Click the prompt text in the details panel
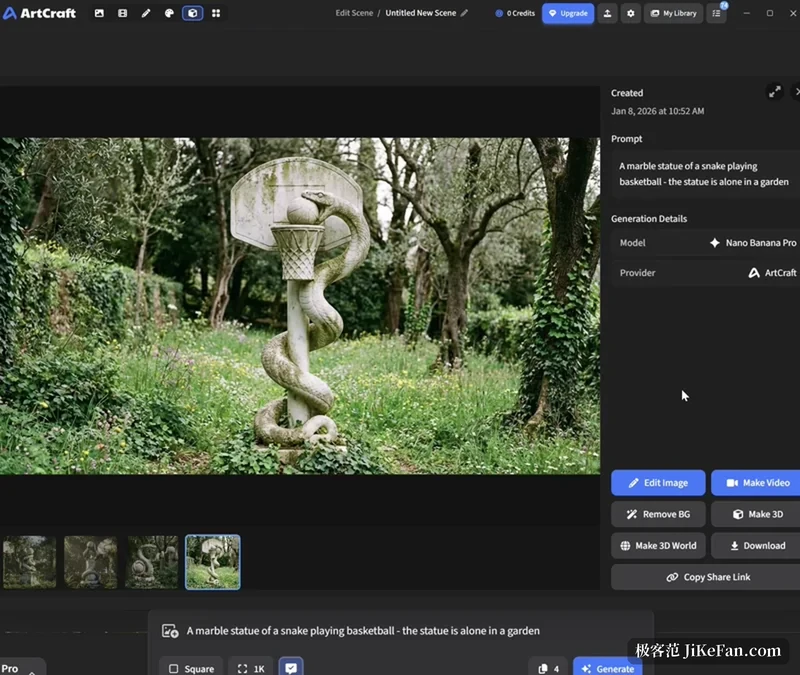This screenshot has width=800, height=675. 704,174
